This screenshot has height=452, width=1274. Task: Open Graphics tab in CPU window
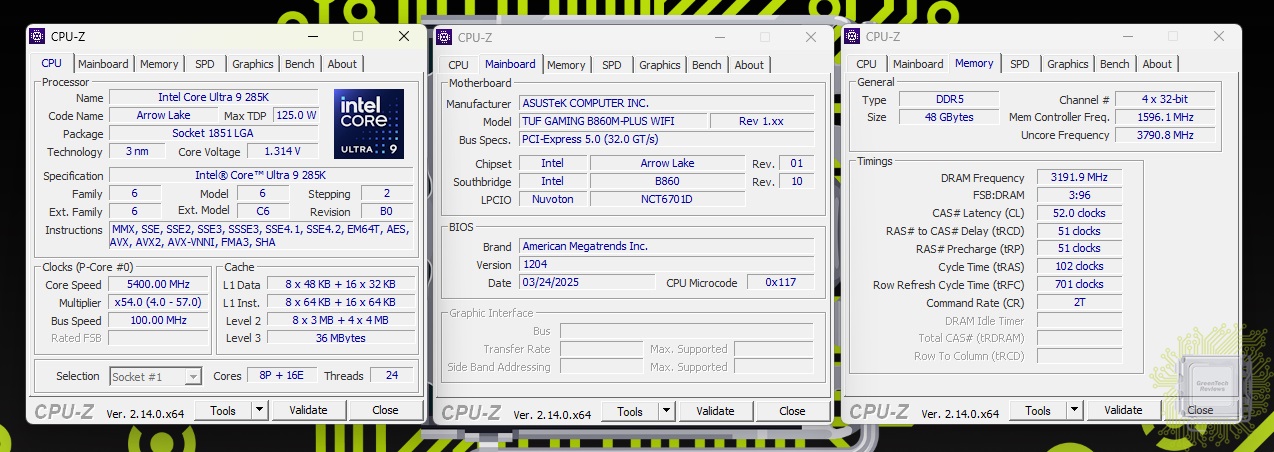[253, 64]
